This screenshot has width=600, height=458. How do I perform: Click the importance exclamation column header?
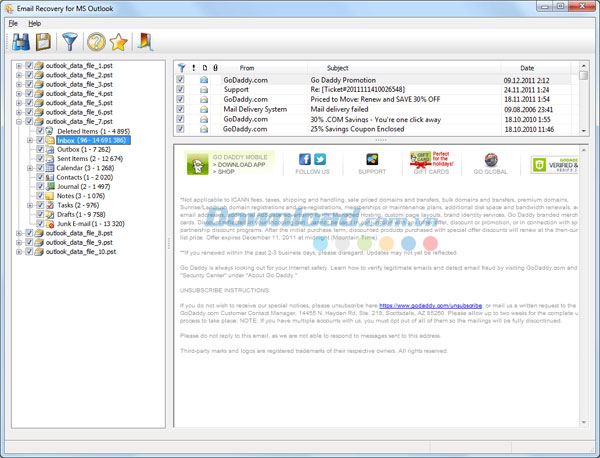194,68
